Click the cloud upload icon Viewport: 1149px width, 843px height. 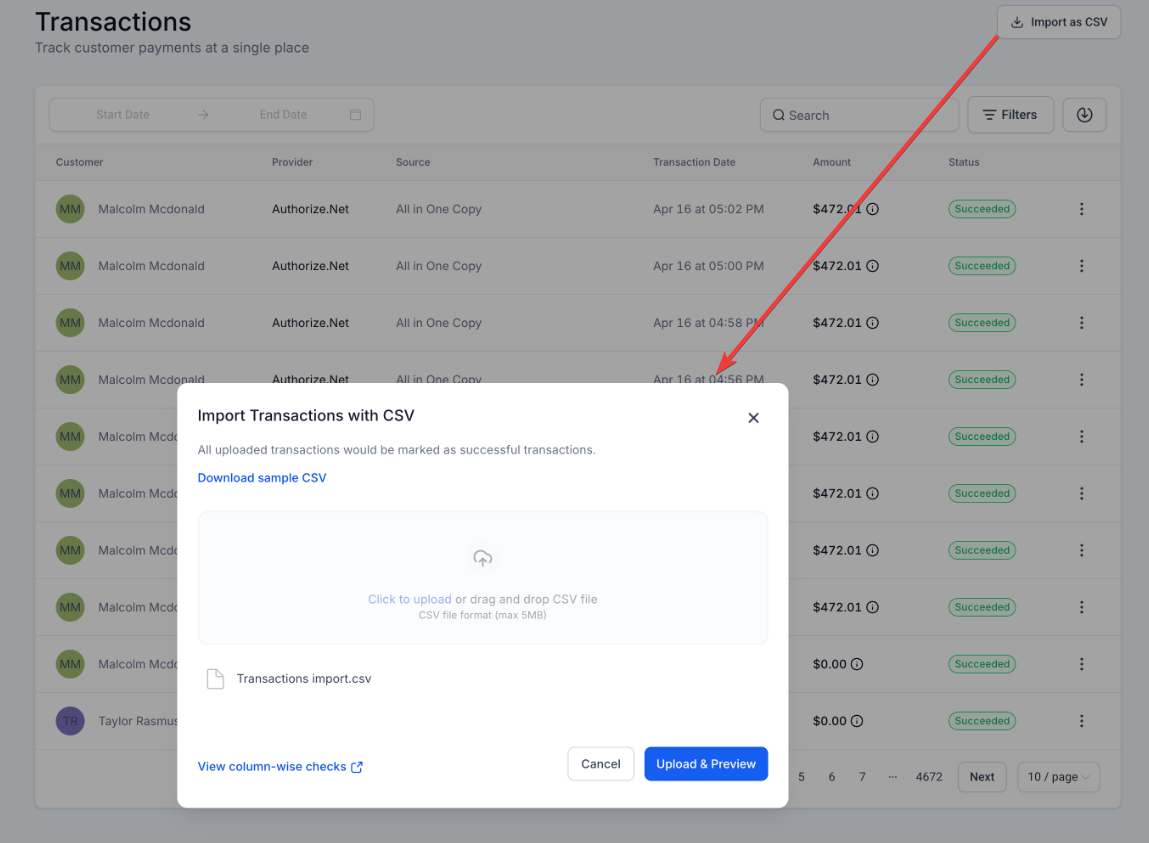(x=482, y=559)
